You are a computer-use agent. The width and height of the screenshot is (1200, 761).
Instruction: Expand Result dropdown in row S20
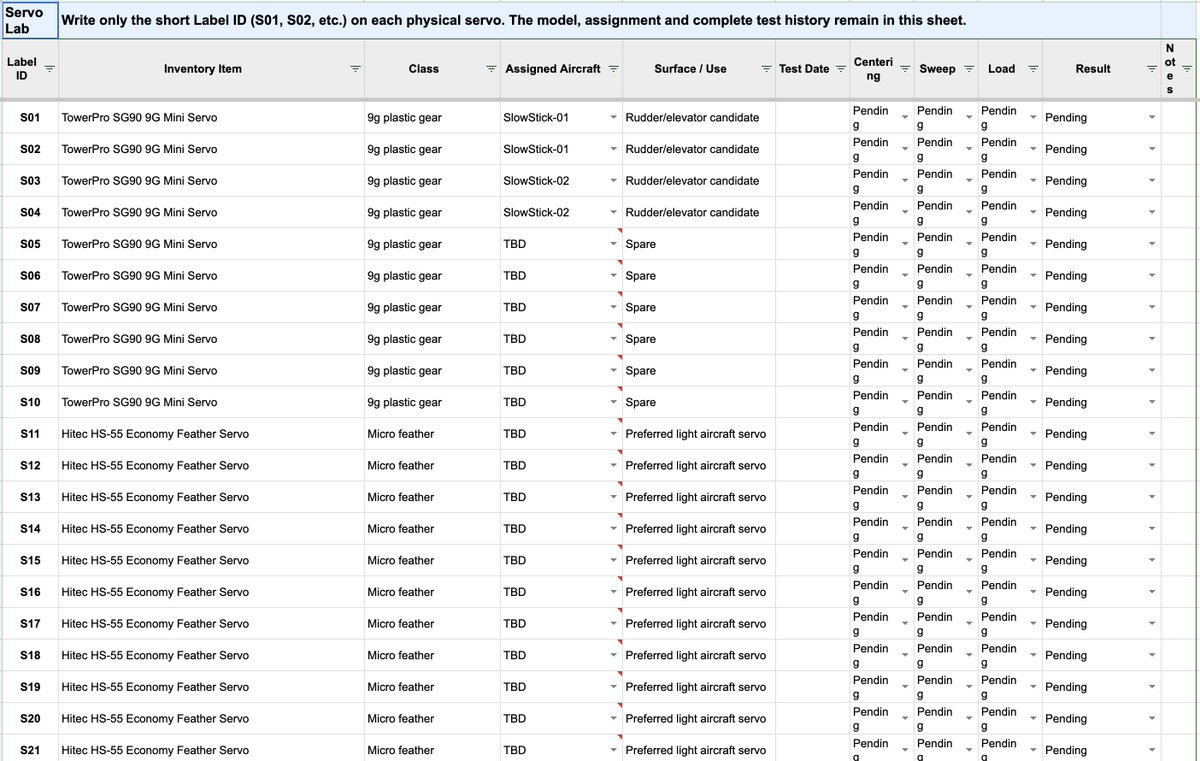1152,719
